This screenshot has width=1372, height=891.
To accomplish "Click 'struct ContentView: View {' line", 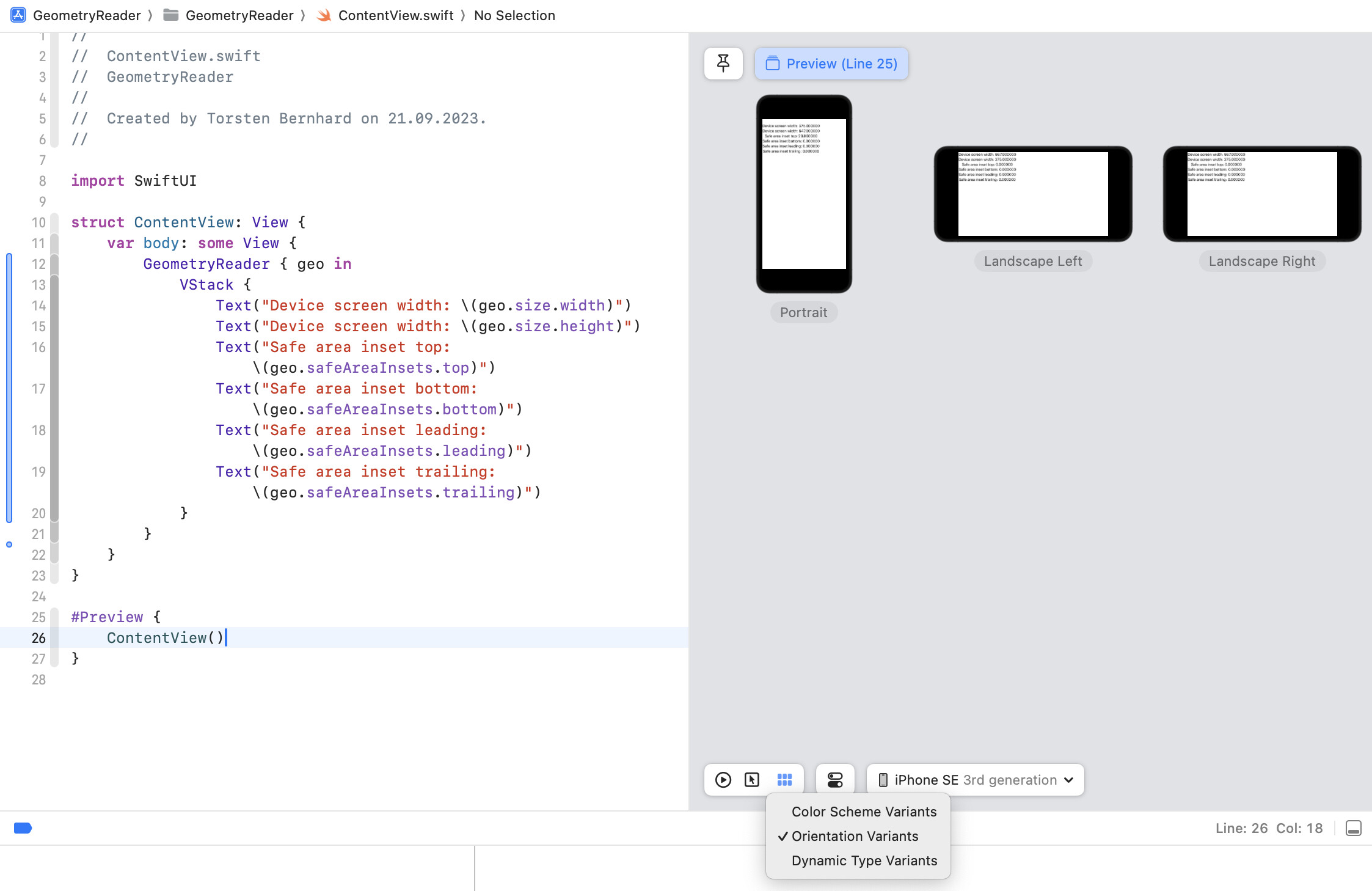I will (x=188, y=222).
